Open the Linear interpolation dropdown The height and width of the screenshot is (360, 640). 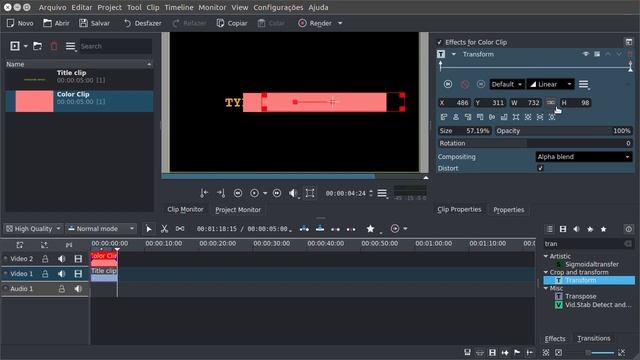[x=551, y=84]
